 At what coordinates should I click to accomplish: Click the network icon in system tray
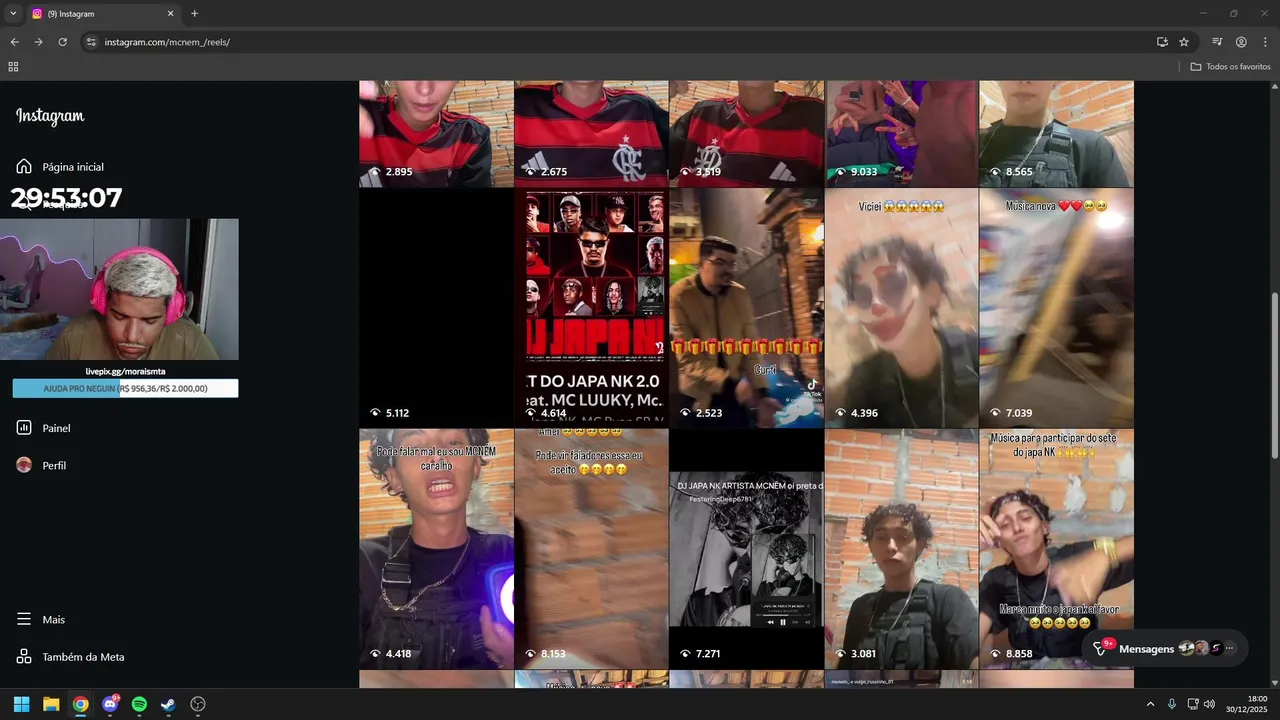(x=1193, y=704)
